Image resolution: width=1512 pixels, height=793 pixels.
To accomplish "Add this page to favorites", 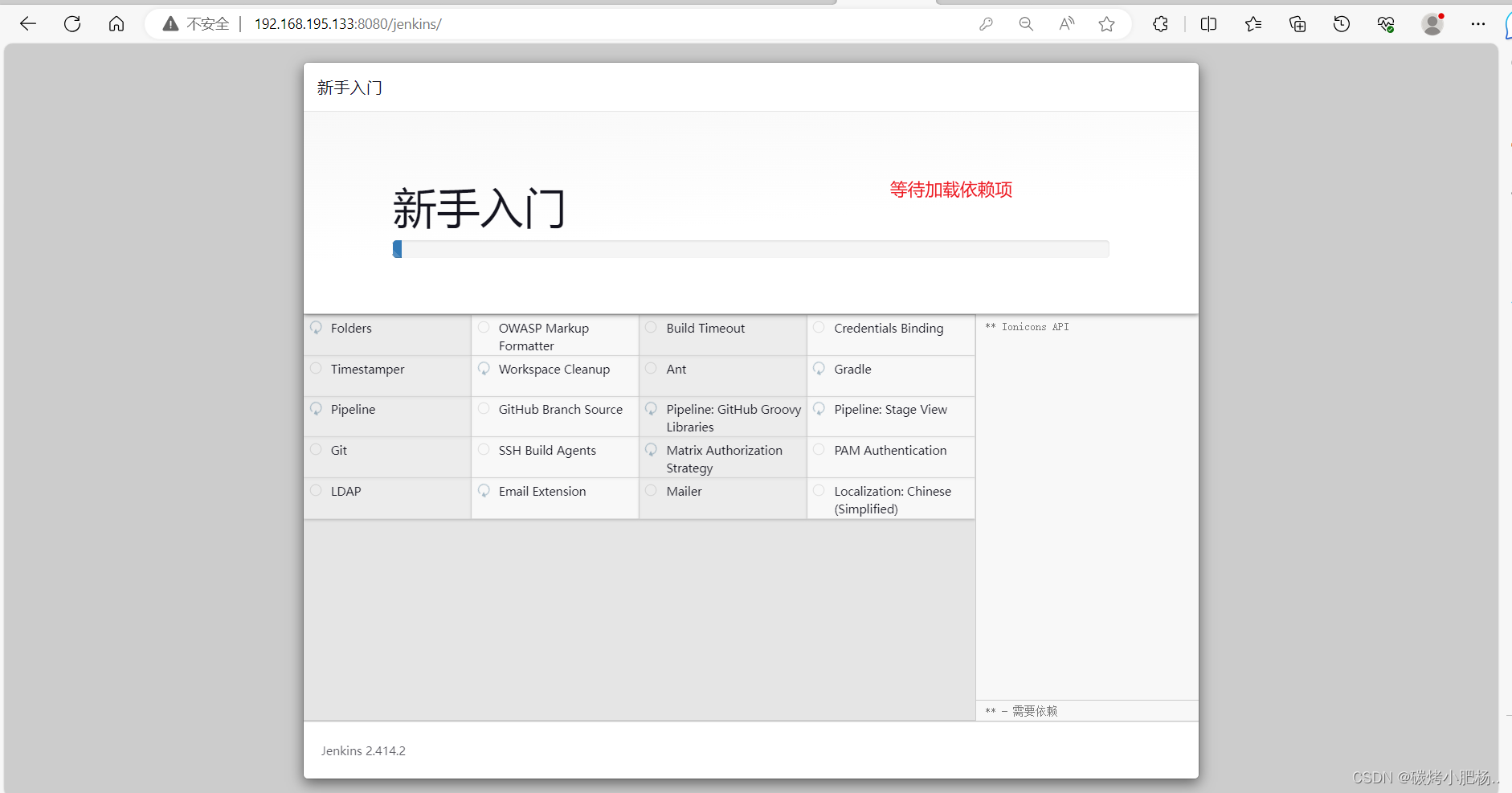I will [1107, 24].
